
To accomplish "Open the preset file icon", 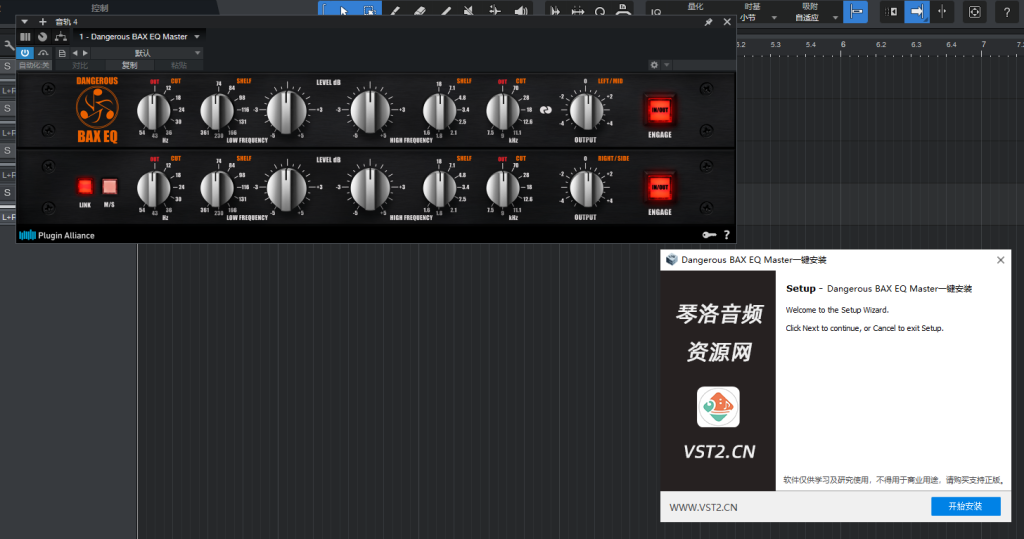I will pos(62,53).
